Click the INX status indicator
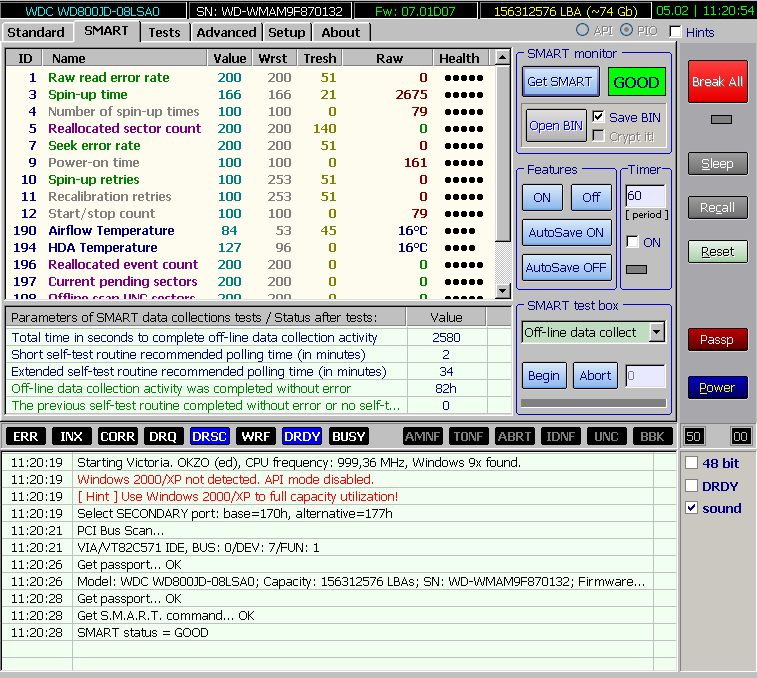The height and width of the screenshot is (678, 757). pos(71,436)
